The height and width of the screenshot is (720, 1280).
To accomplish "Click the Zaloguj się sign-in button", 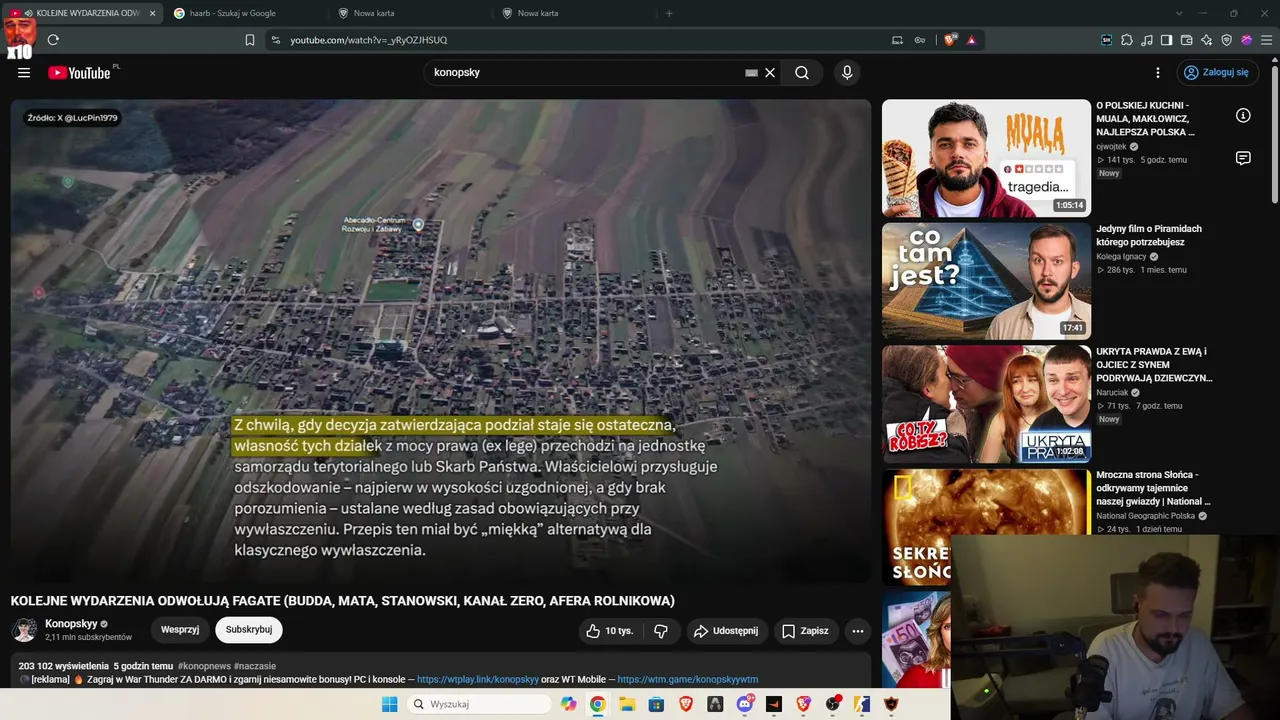I will (1216, 73).
